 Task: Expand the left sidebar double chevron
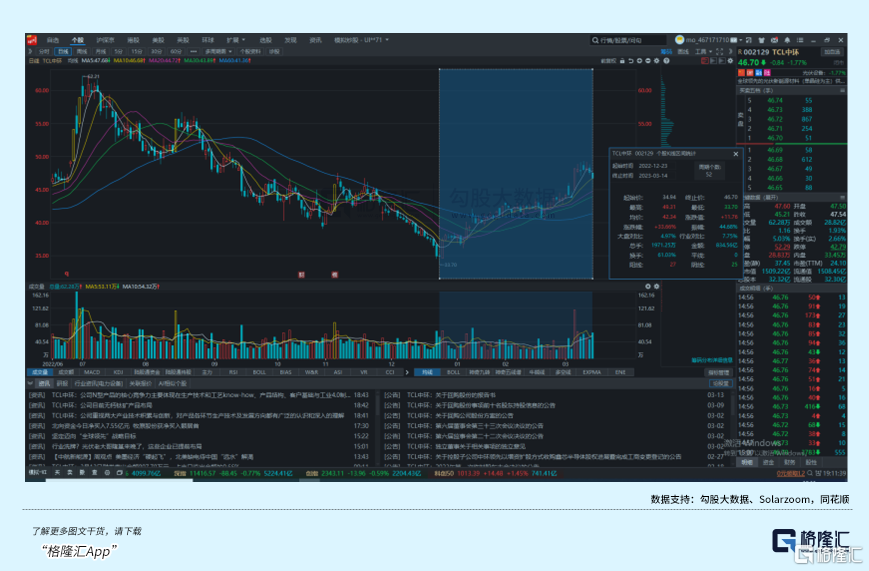(30, 52)
